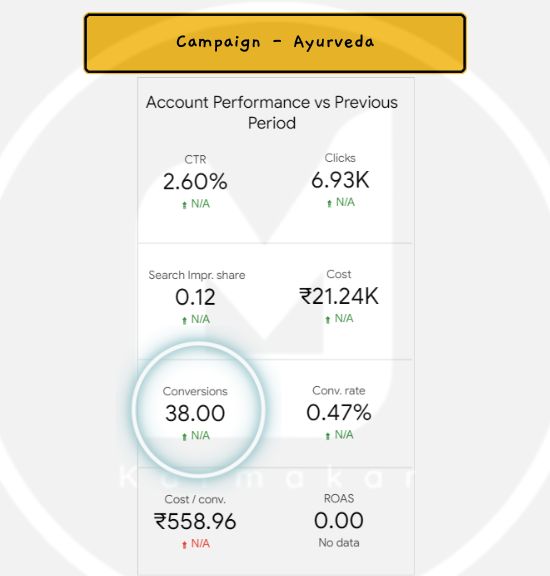The image size is (550, 576).
Task: Click the up arrow under Conv. rate
Action: [328, 436]
